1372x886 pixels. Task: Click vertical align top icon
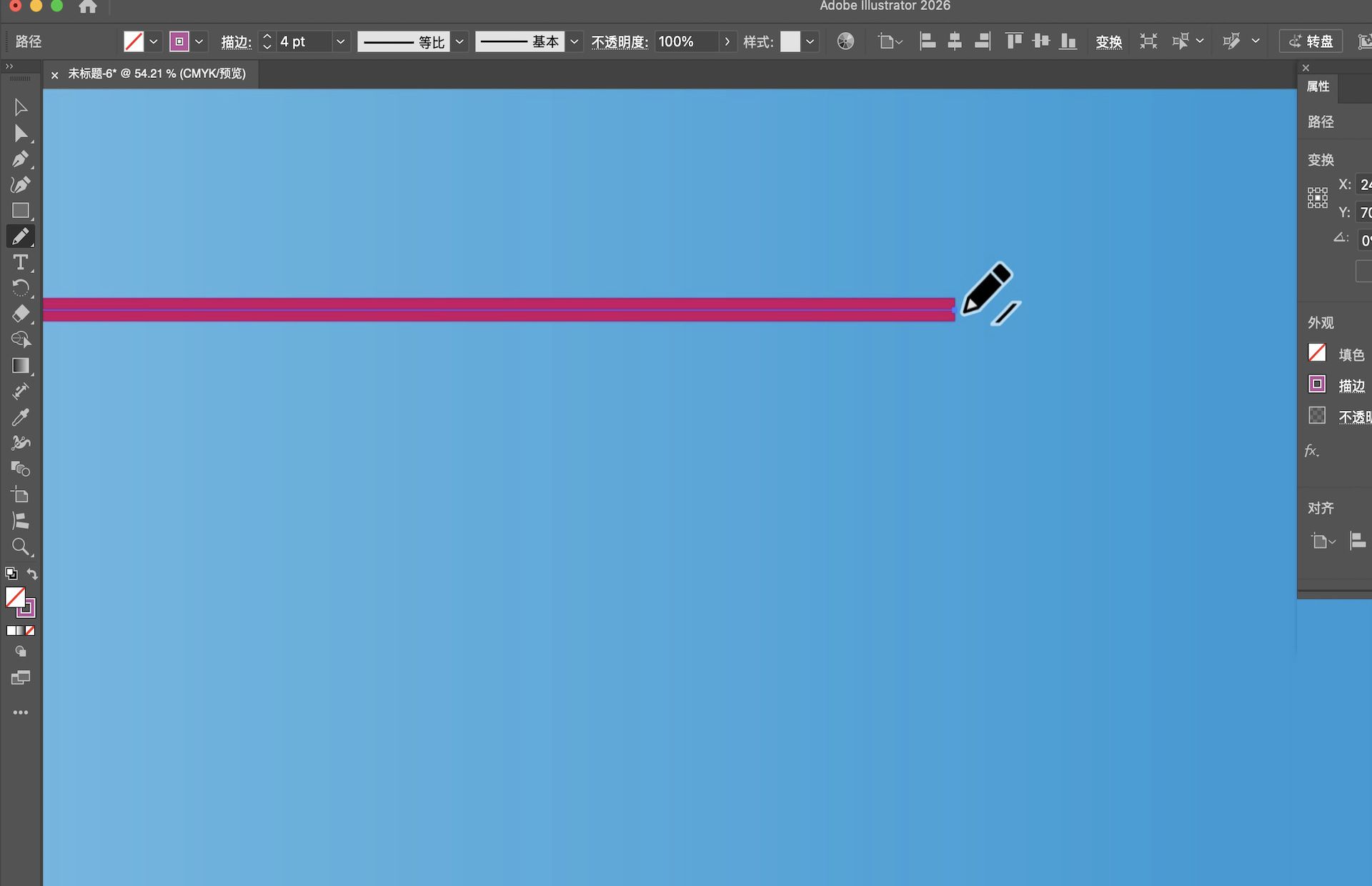tap(1013, 41)
